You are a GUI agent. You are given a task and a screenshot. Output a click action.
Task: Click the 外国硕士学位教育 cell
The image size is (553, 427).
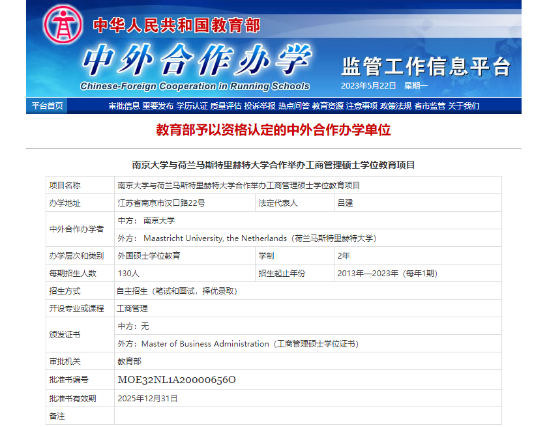click(x=185, y=256)
